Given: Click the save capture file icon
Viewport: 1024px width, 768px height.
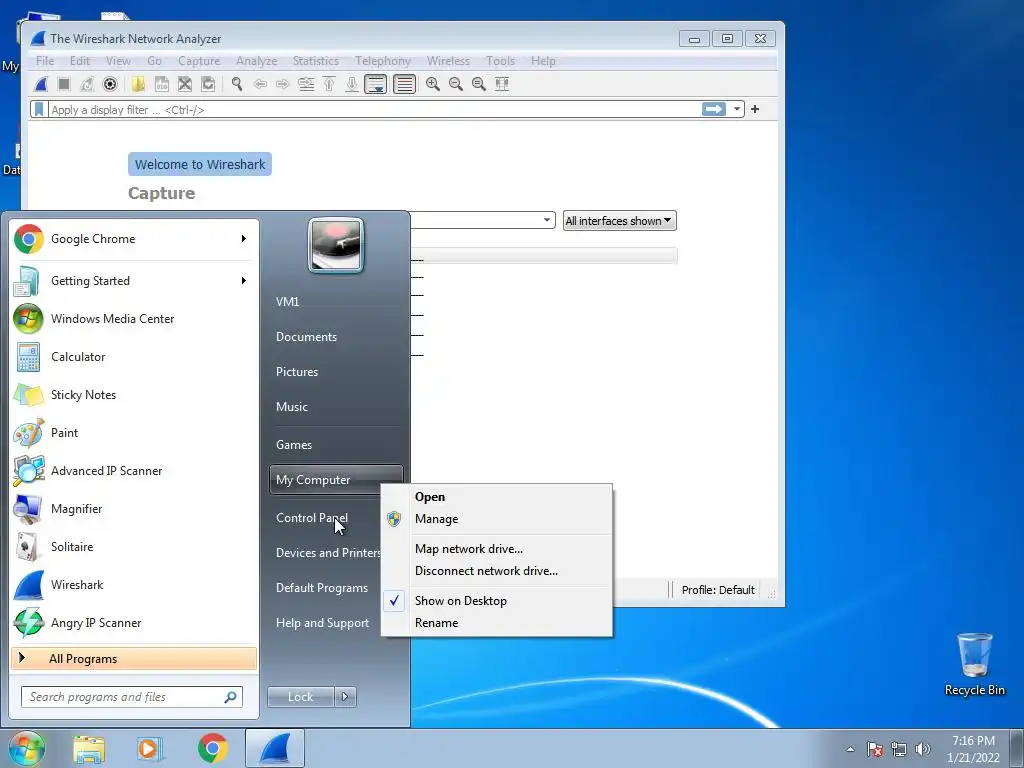Looking at the screenshot, I should pyautogui.click(x=161, y=84).
